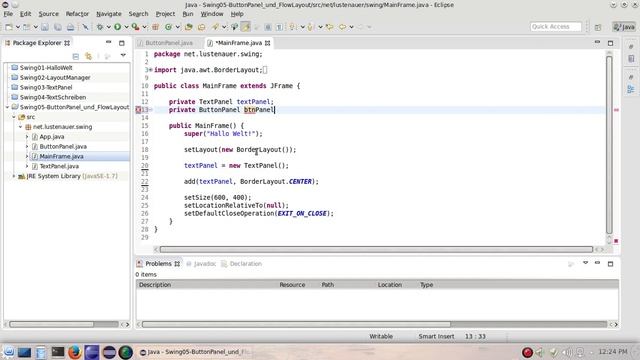Click Collapse All in Package Explorer

point(76,56)
